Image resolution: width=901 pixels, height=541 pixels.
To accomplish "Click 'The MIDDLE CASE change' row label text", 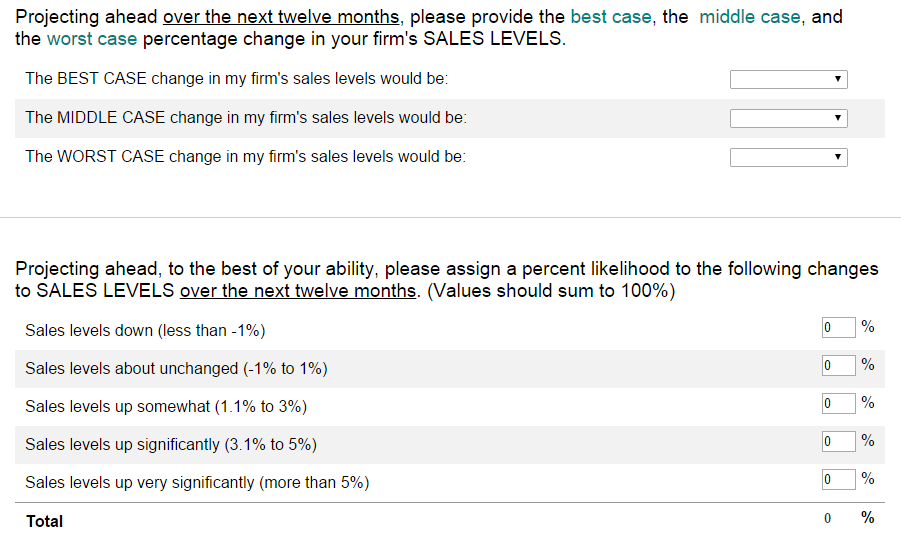I will (246, 117).
